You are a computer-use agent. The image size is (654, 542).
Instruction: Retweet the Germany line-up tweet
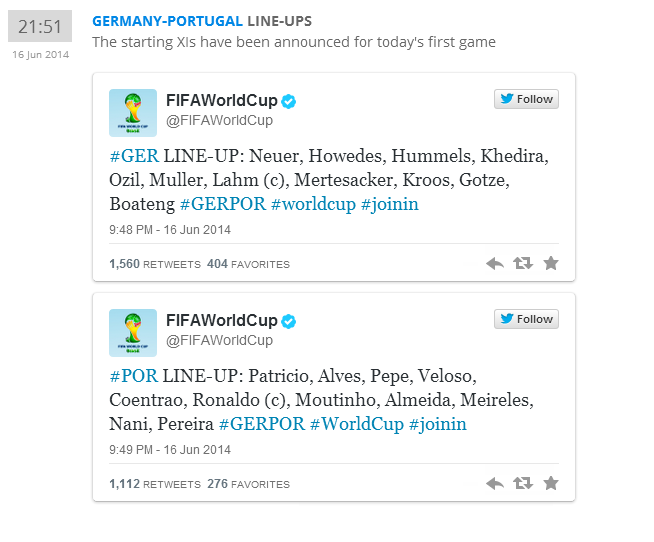(522, 264)
